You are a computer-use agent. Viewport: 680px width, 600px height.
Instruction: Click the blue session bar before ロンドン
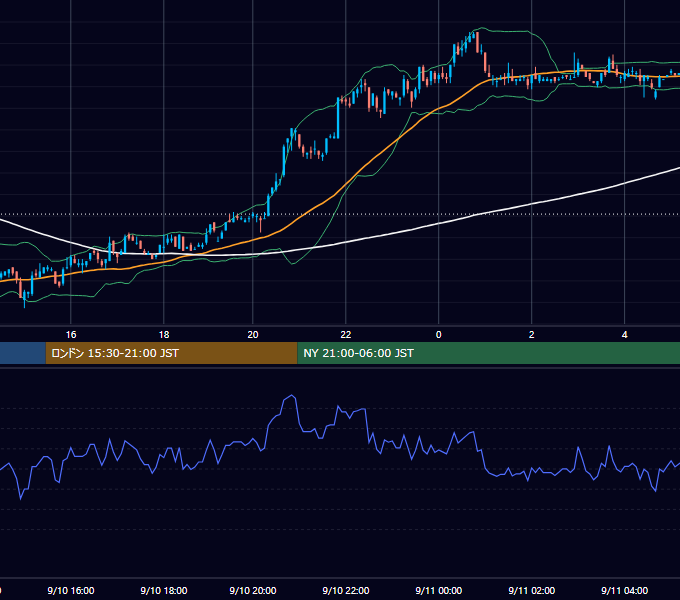[23, 353]
